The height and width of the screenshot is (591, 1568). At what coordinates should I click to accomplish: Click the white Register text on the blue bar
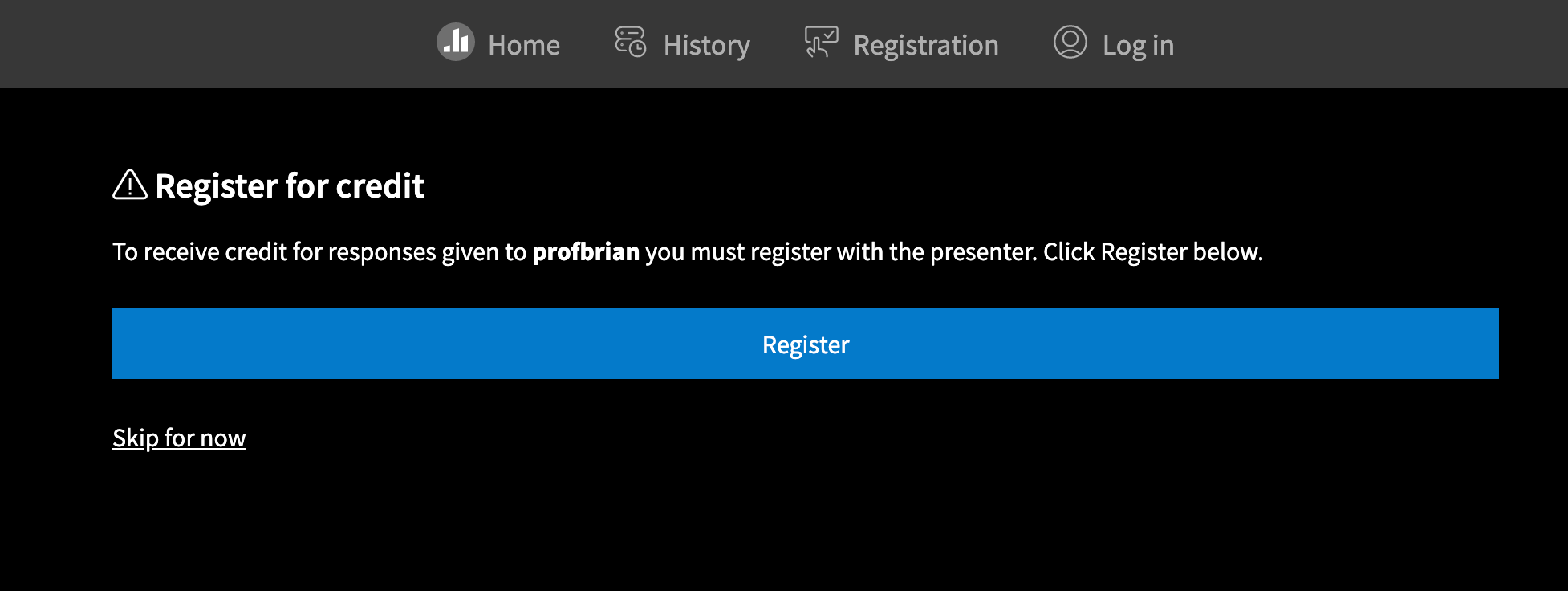point(806,344)
